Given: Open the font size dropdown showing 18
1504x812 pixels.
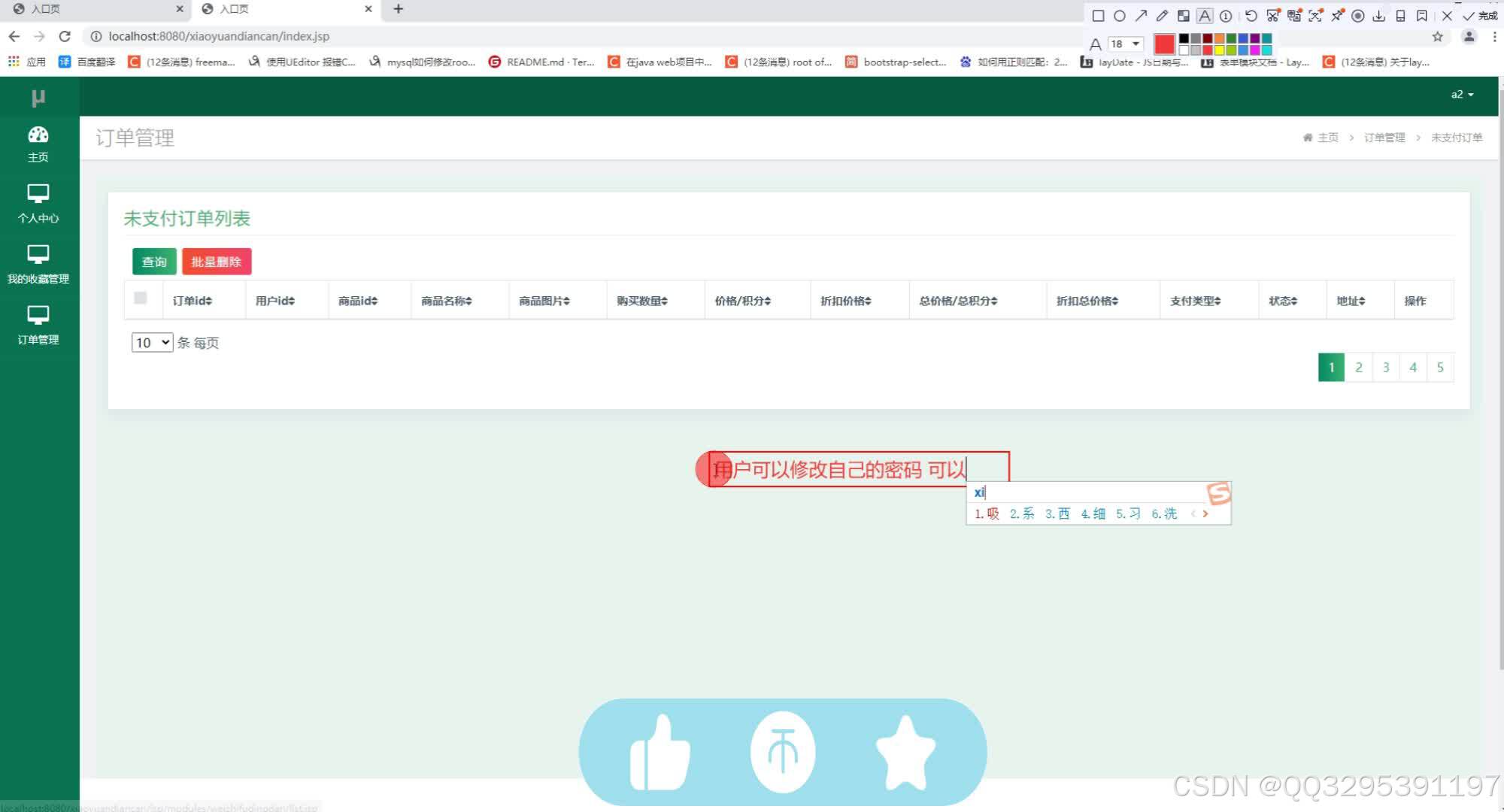Looking at the screenshot, I should pos(1126,44).
